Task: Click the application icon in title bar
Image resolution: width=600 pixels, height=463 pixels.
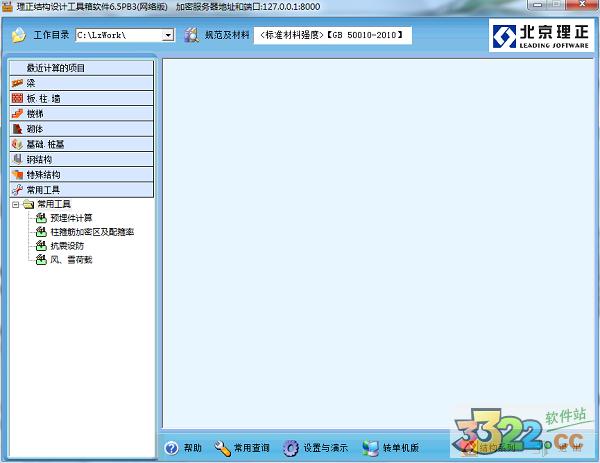Action: [7, 7]
